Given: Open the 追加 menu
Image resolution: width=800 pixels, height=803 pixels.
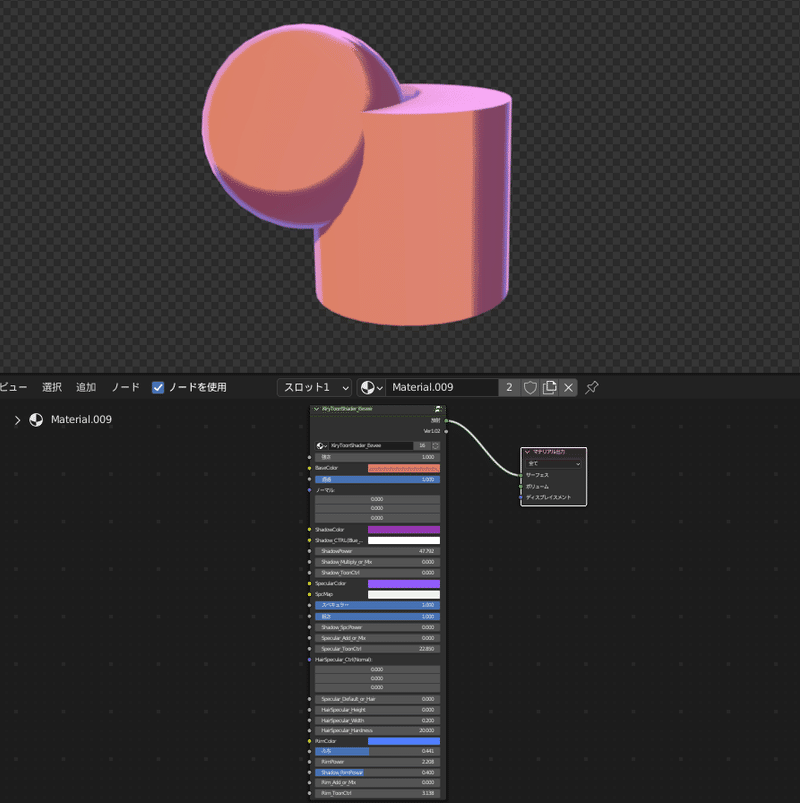Looking at the screenshot, I should tap(86, 388).
